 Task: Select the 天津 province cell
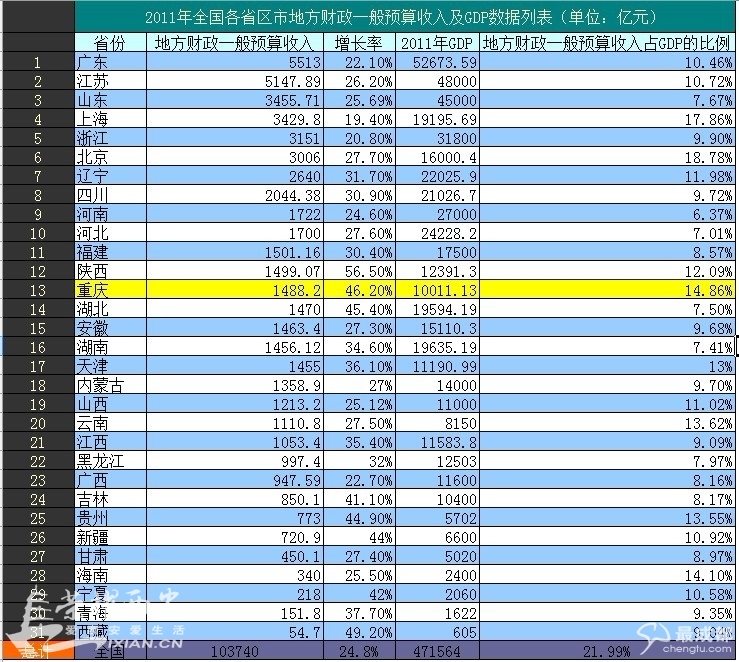(111, 366)
